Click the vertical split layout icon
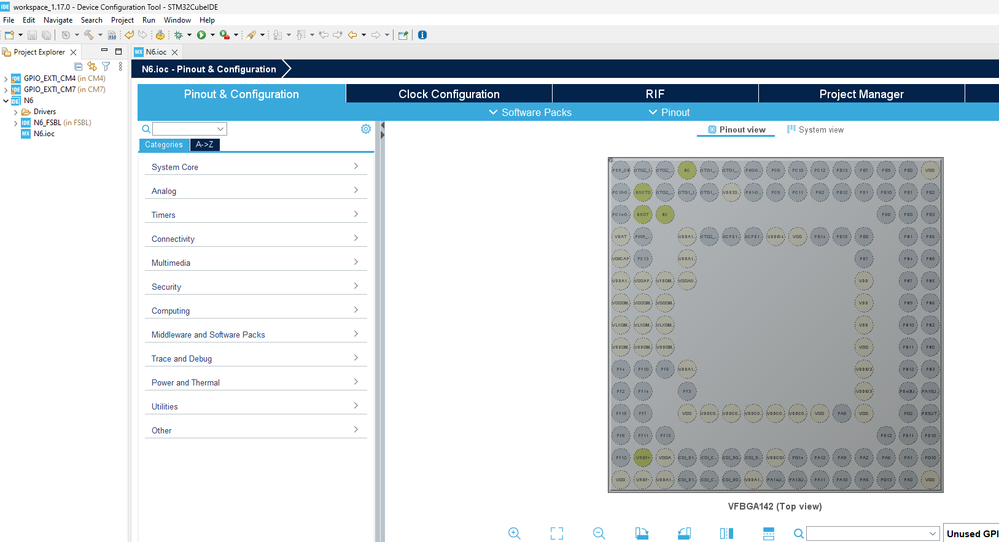Viewport: 999px width, 542px height. (726, 533)
